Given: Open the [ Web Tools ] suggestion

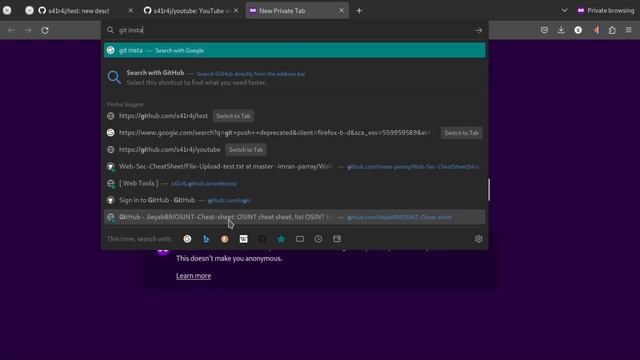Looking at the screenshot, I should pos(295,183).
